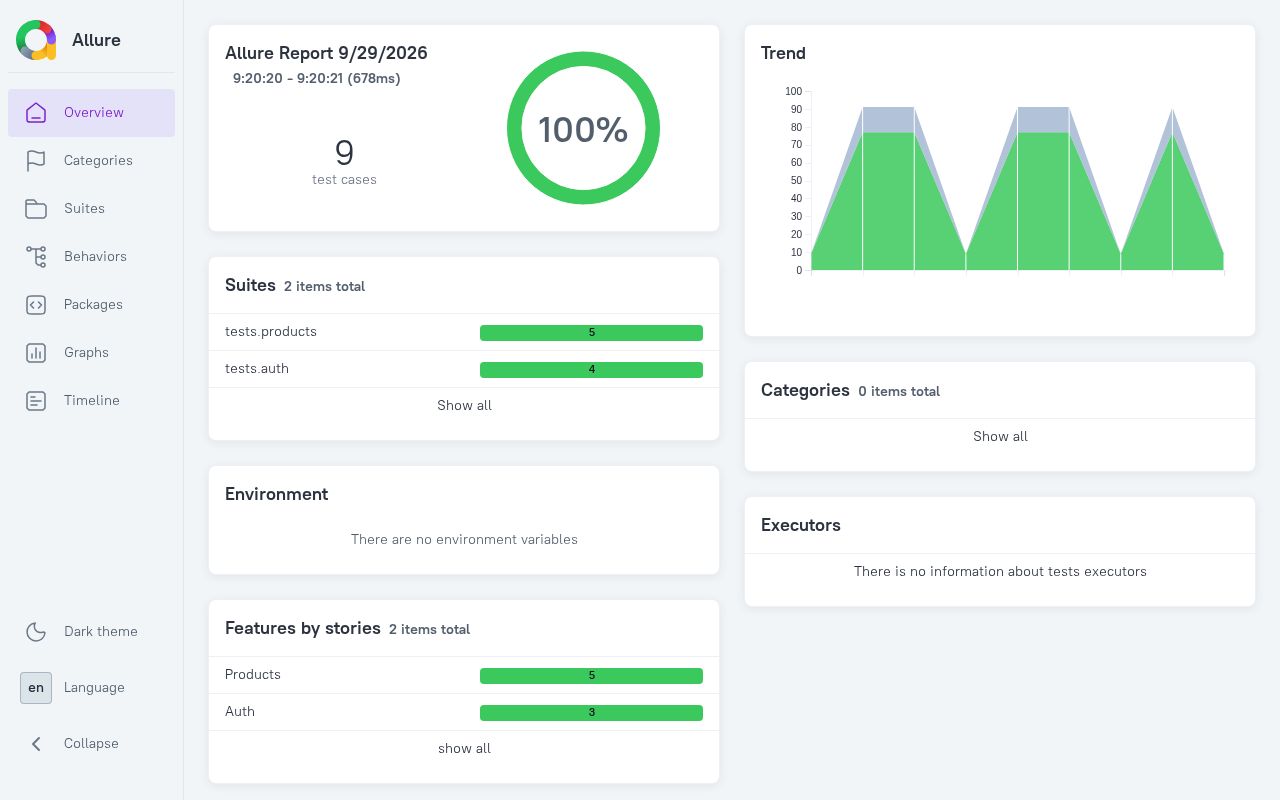Click the 'Allure Report 9/29/2026' title

(326, 53)
